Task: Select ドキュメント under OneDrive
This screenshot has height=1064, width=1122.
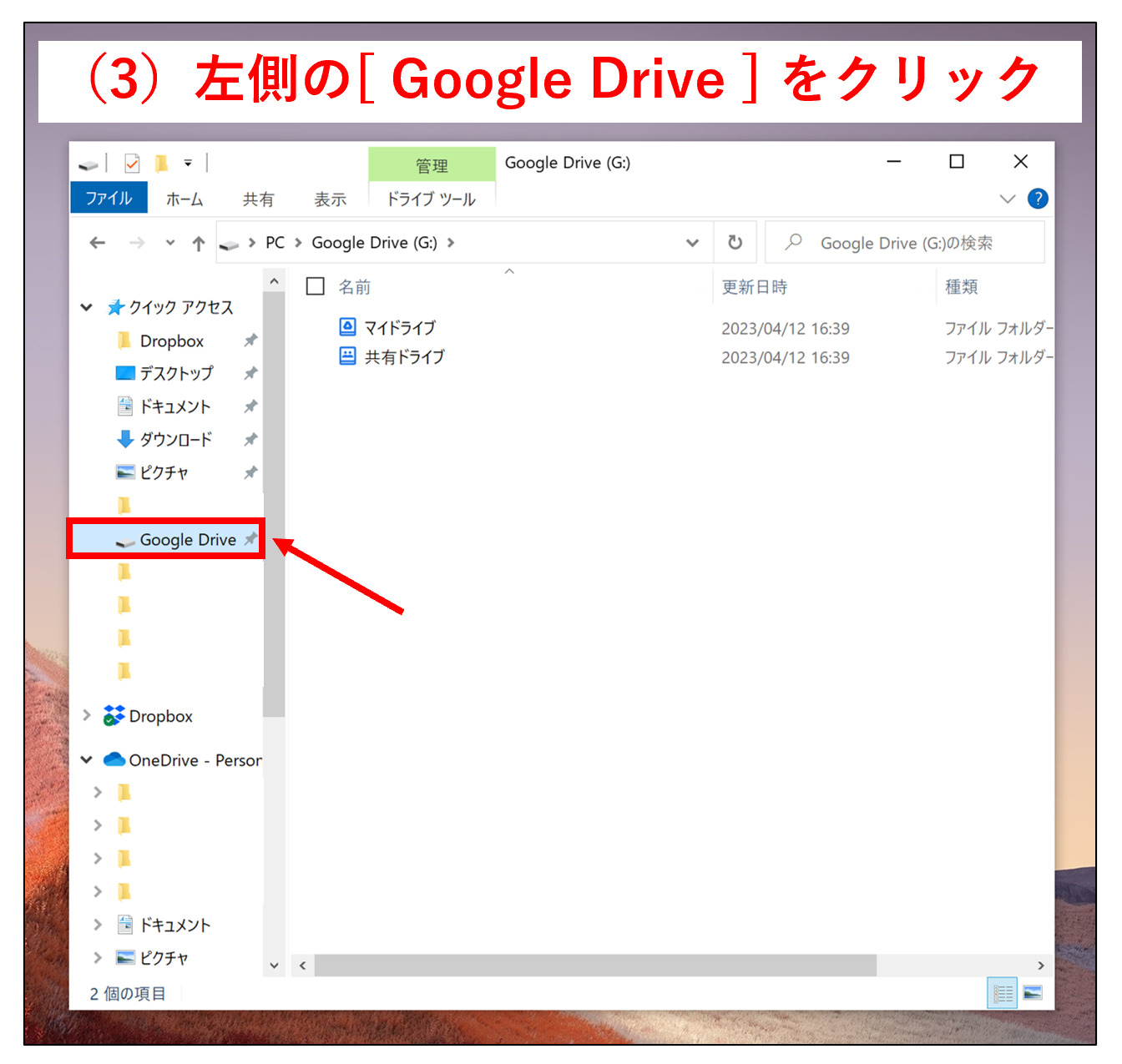Action: point(174,925)
